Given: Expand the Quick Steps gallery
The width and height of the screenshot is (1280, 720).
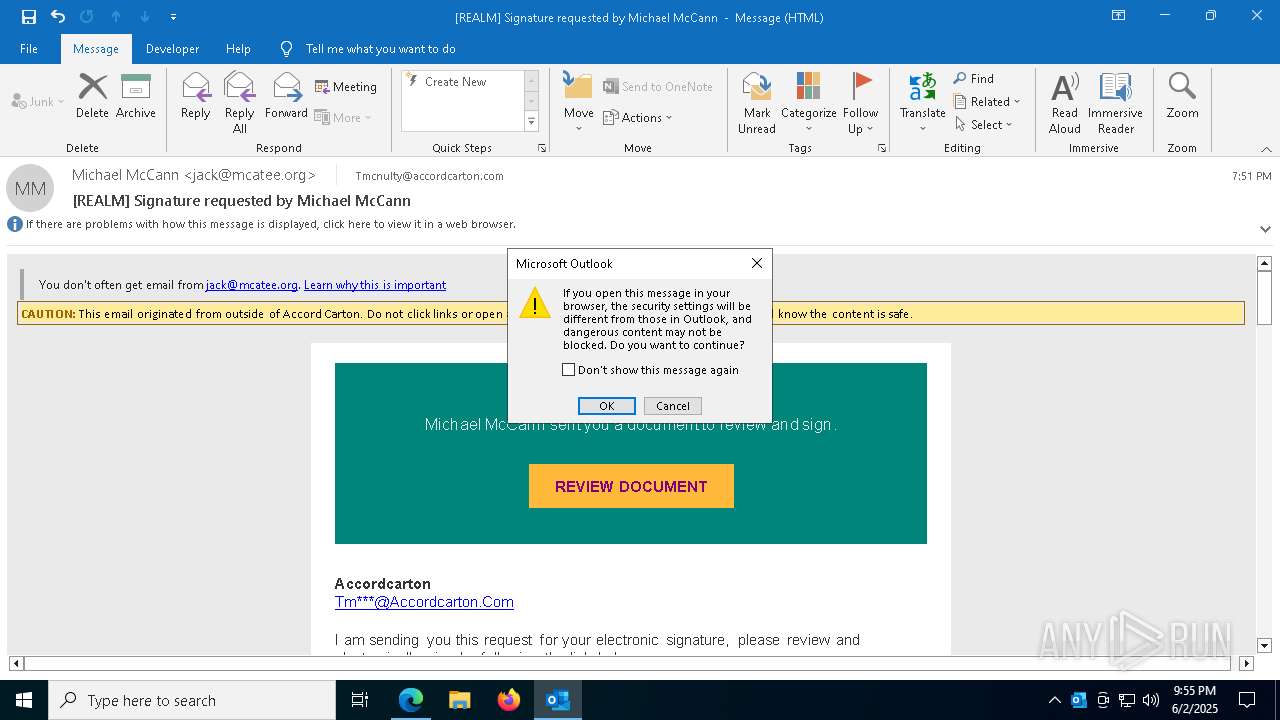Looking at the screenshot, I should (531, 121).
